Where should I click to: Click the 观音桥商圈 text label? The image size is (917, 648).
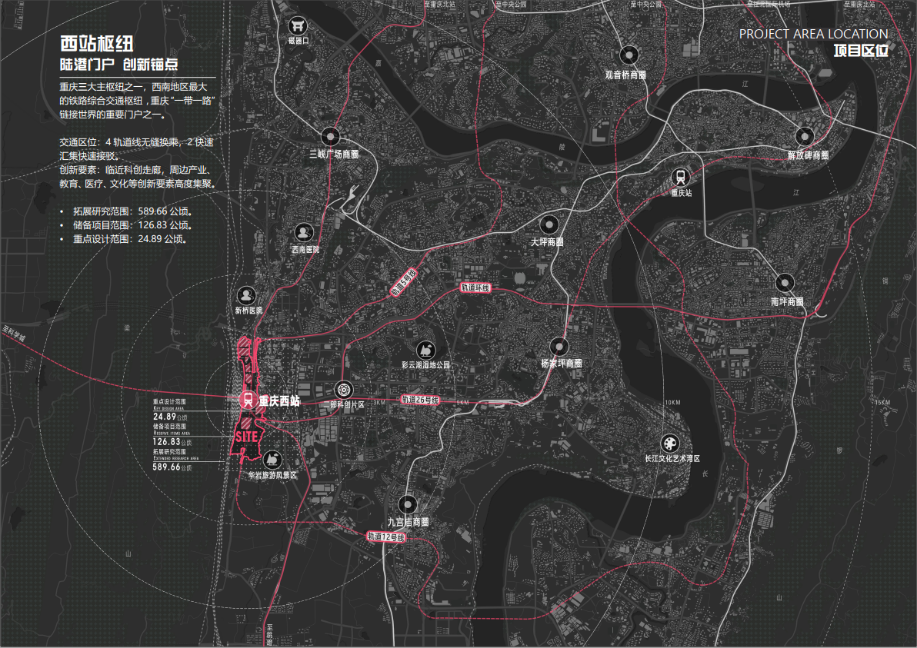coord(626,75)
